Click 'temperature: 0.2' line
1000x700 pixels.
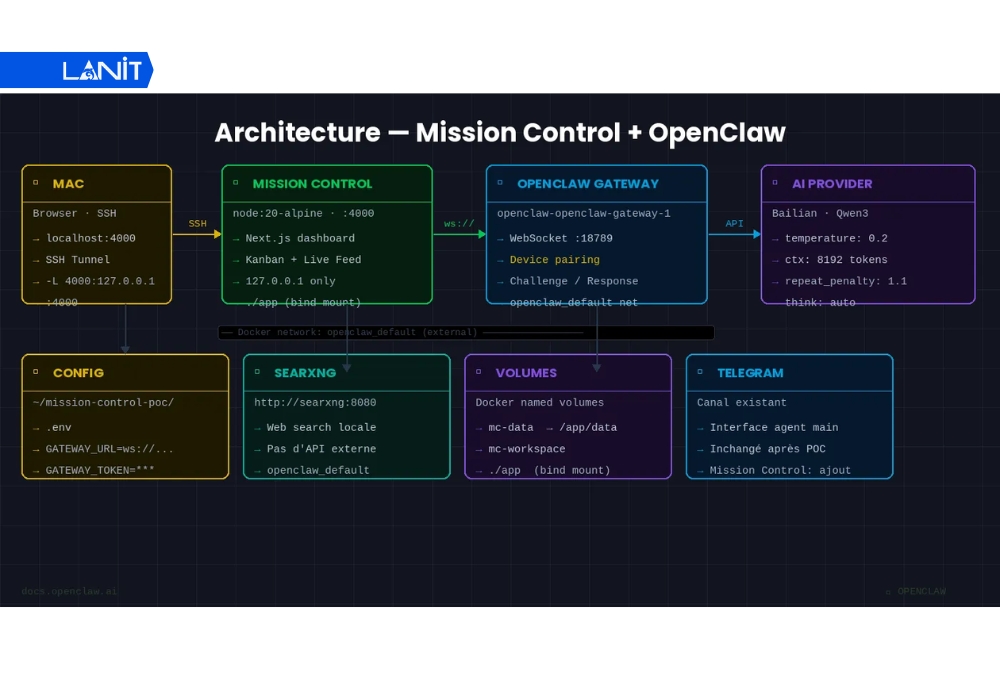[x=836, y=238]
